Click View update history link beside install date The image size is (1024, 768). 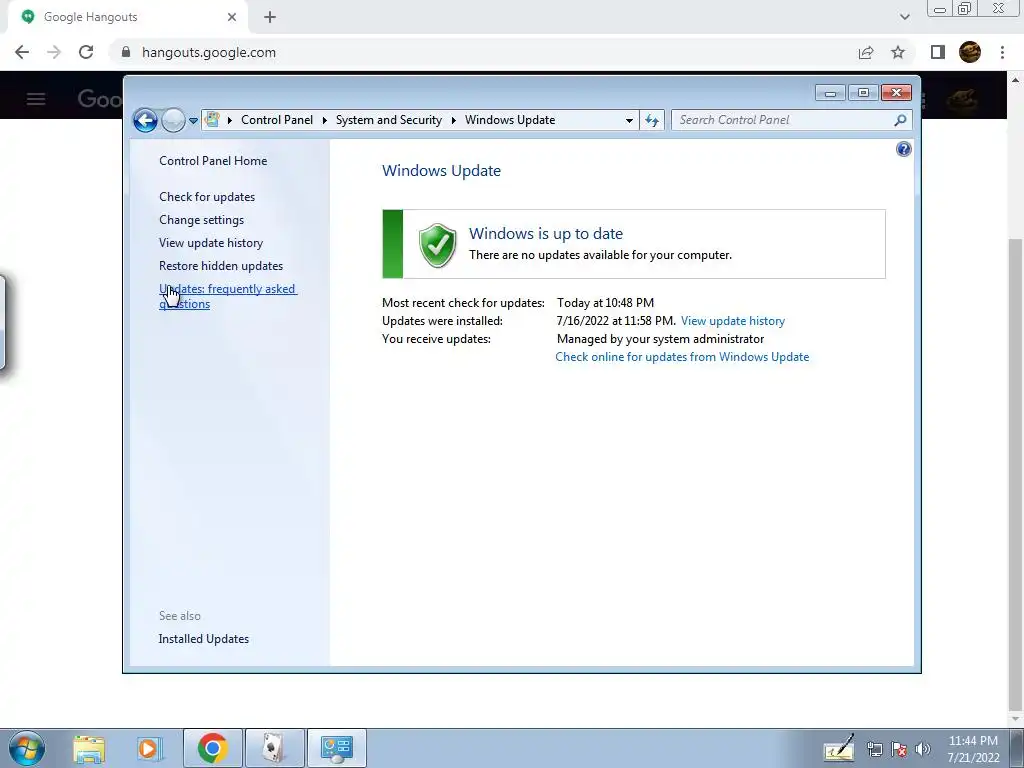pos(733,321)
